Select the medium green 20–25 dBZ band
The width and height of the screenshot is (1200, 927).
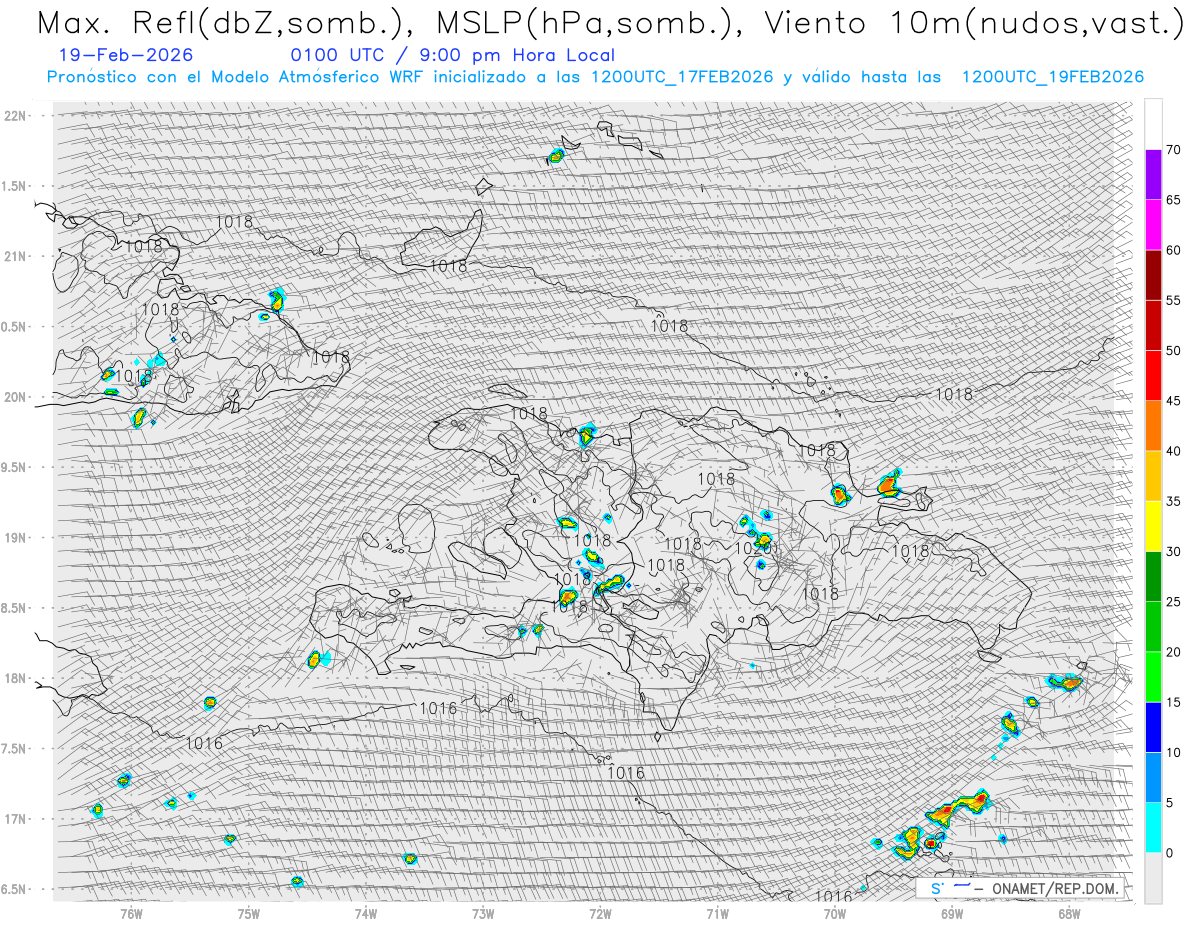coord(1153,627)
